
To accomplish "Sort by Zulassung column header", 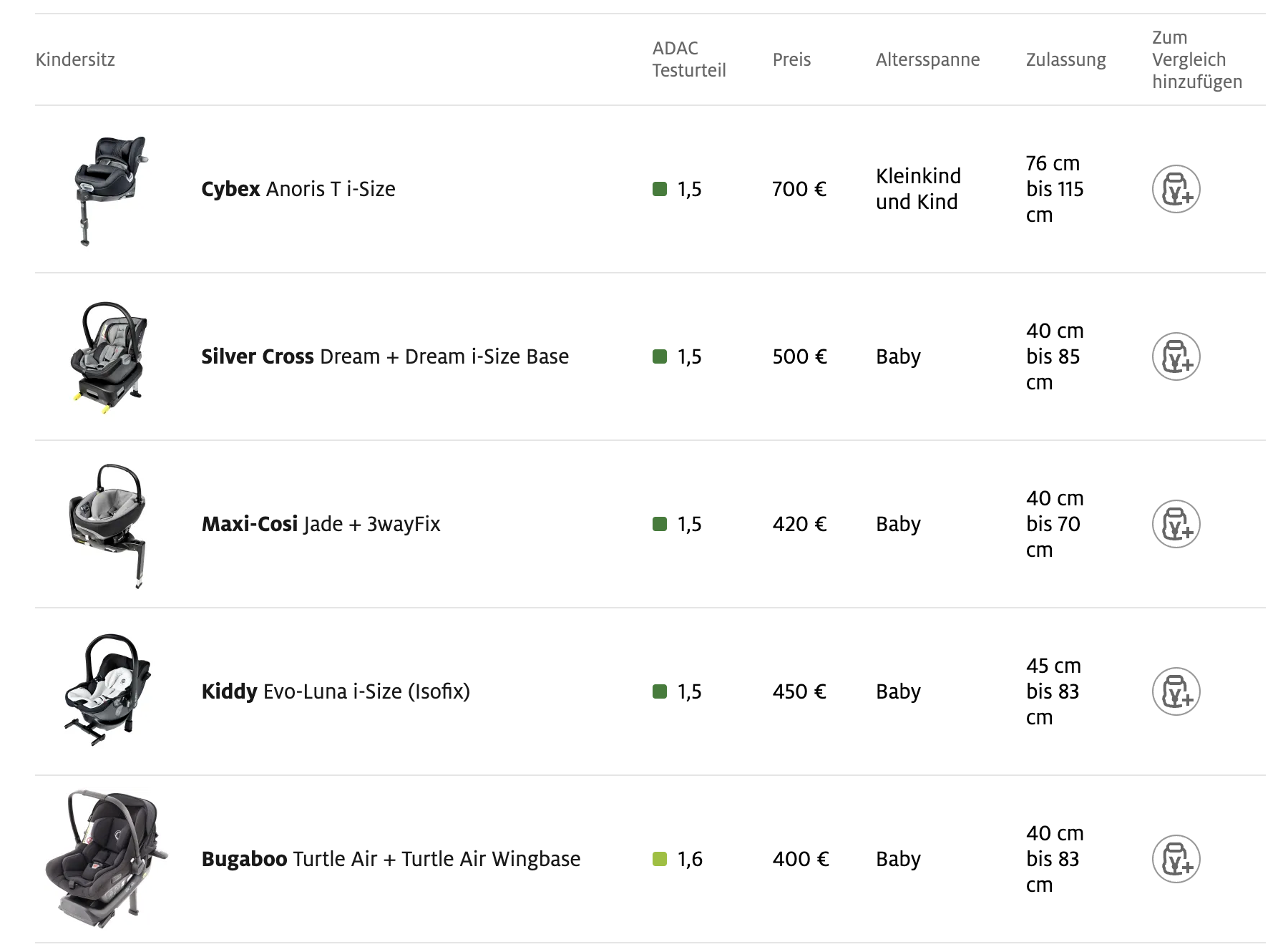I will 1066,59.
